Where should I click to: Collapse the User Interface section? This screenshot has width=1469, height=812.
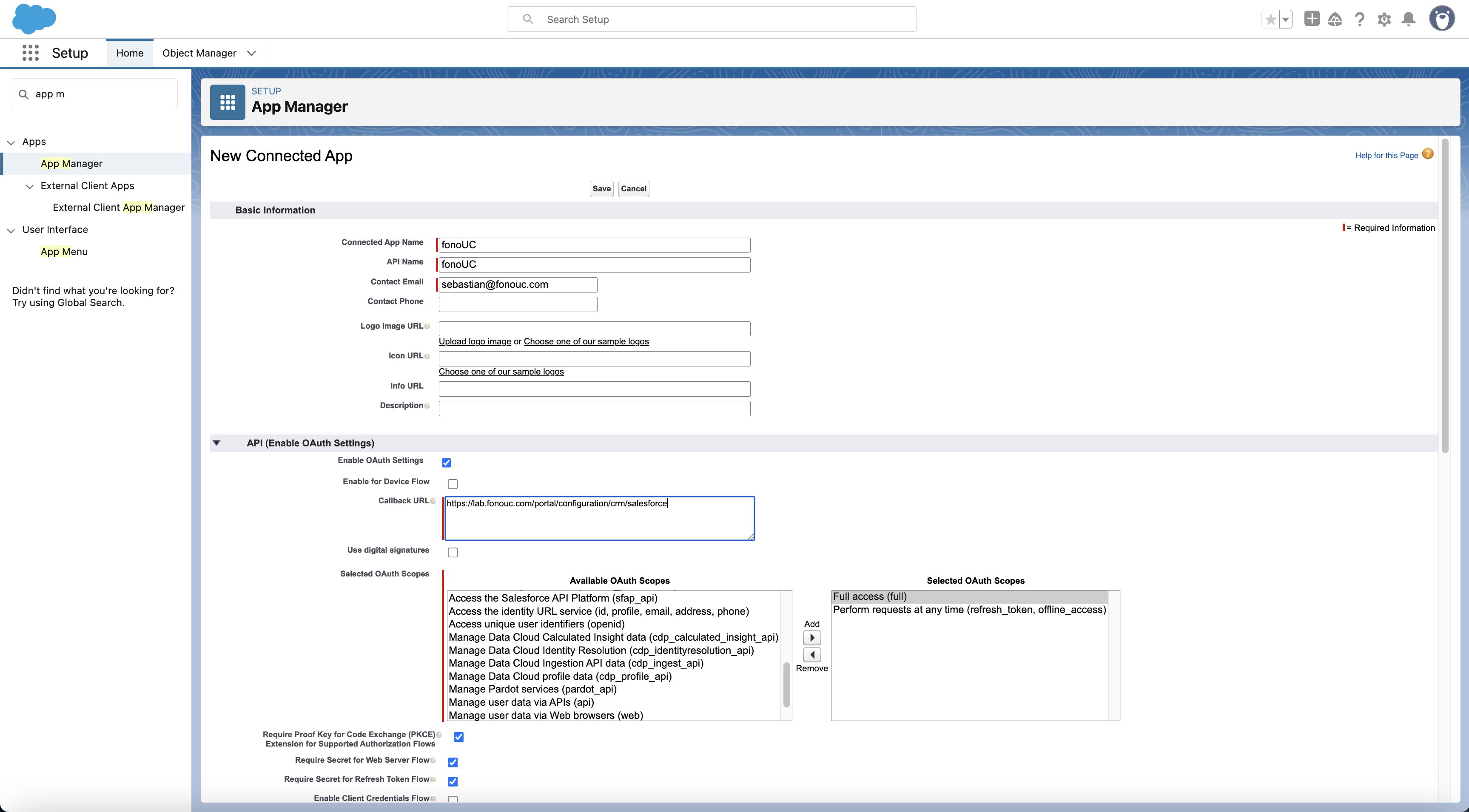pos(11,230)
